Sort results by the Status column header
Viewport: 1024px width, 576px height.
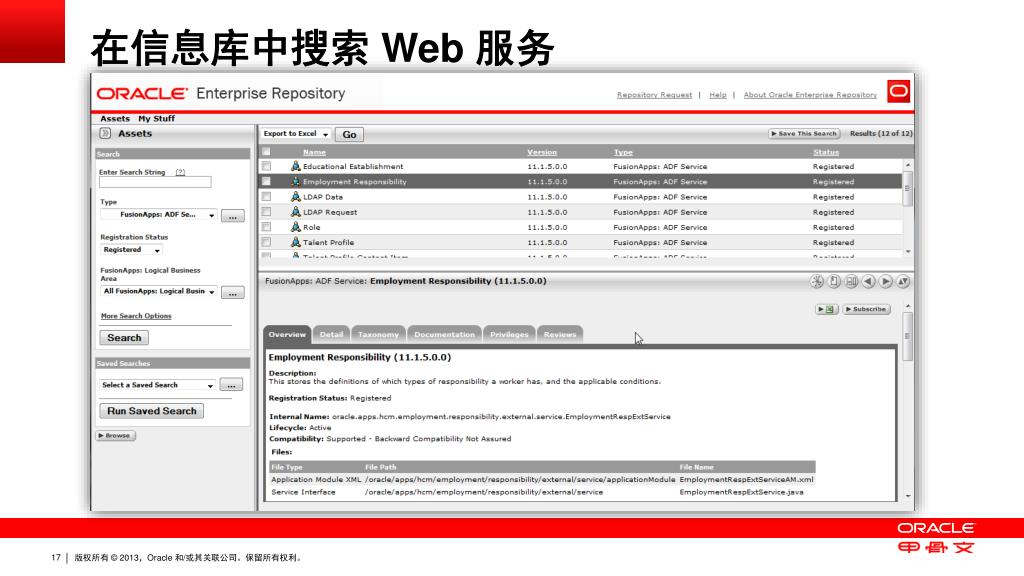click(825, 152)
